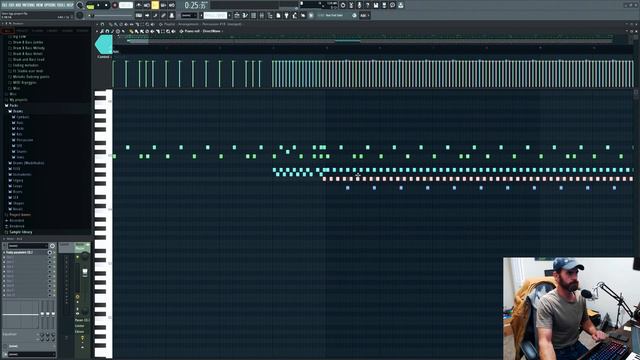Image resolution: width=640 pixels, height=360 pixels.
Task: Select the Draw pencil tool in piano roll
Action: click(131, 31)
